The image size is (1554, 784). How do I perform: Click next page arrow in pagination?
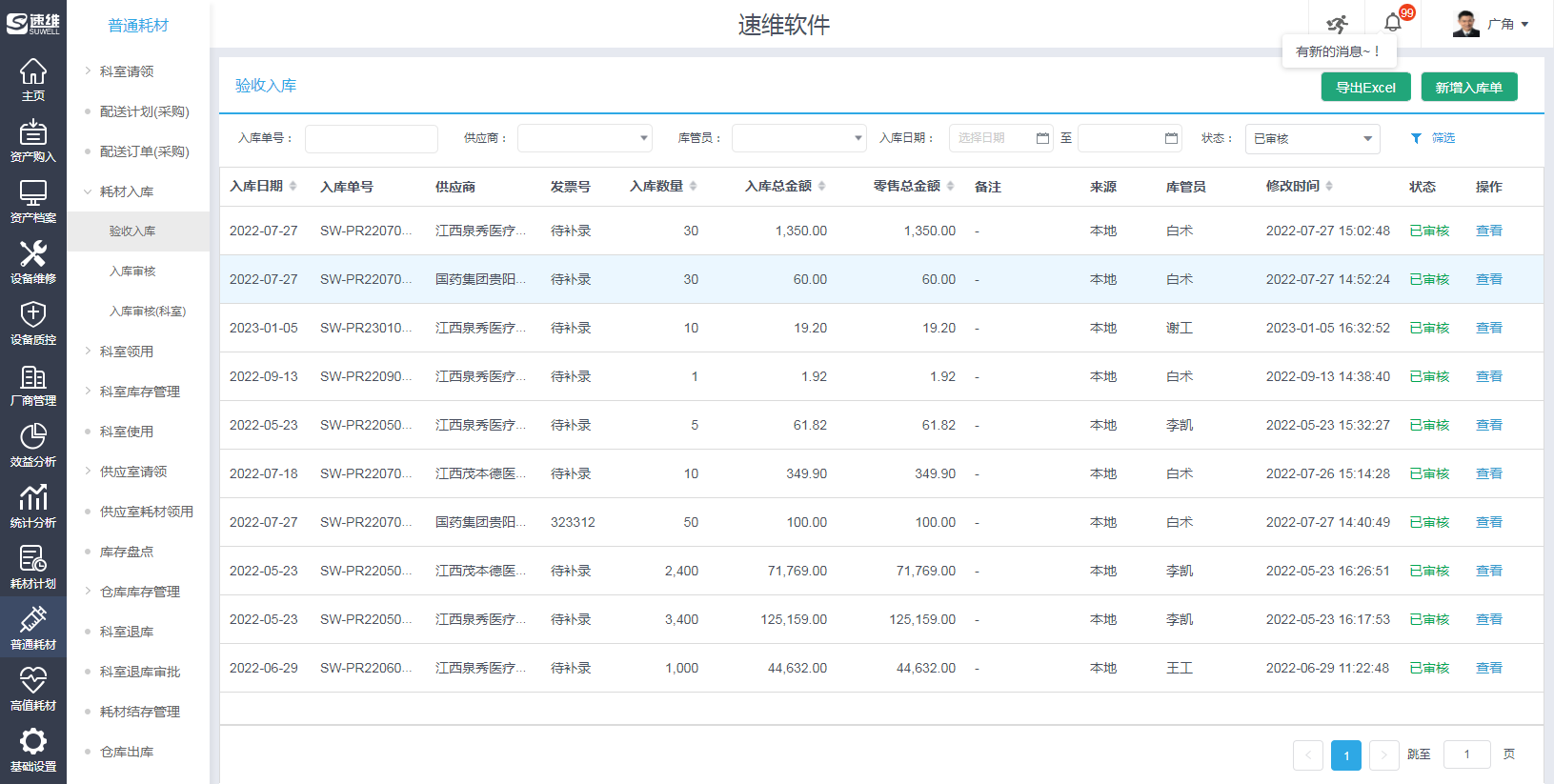point(1384,755)
